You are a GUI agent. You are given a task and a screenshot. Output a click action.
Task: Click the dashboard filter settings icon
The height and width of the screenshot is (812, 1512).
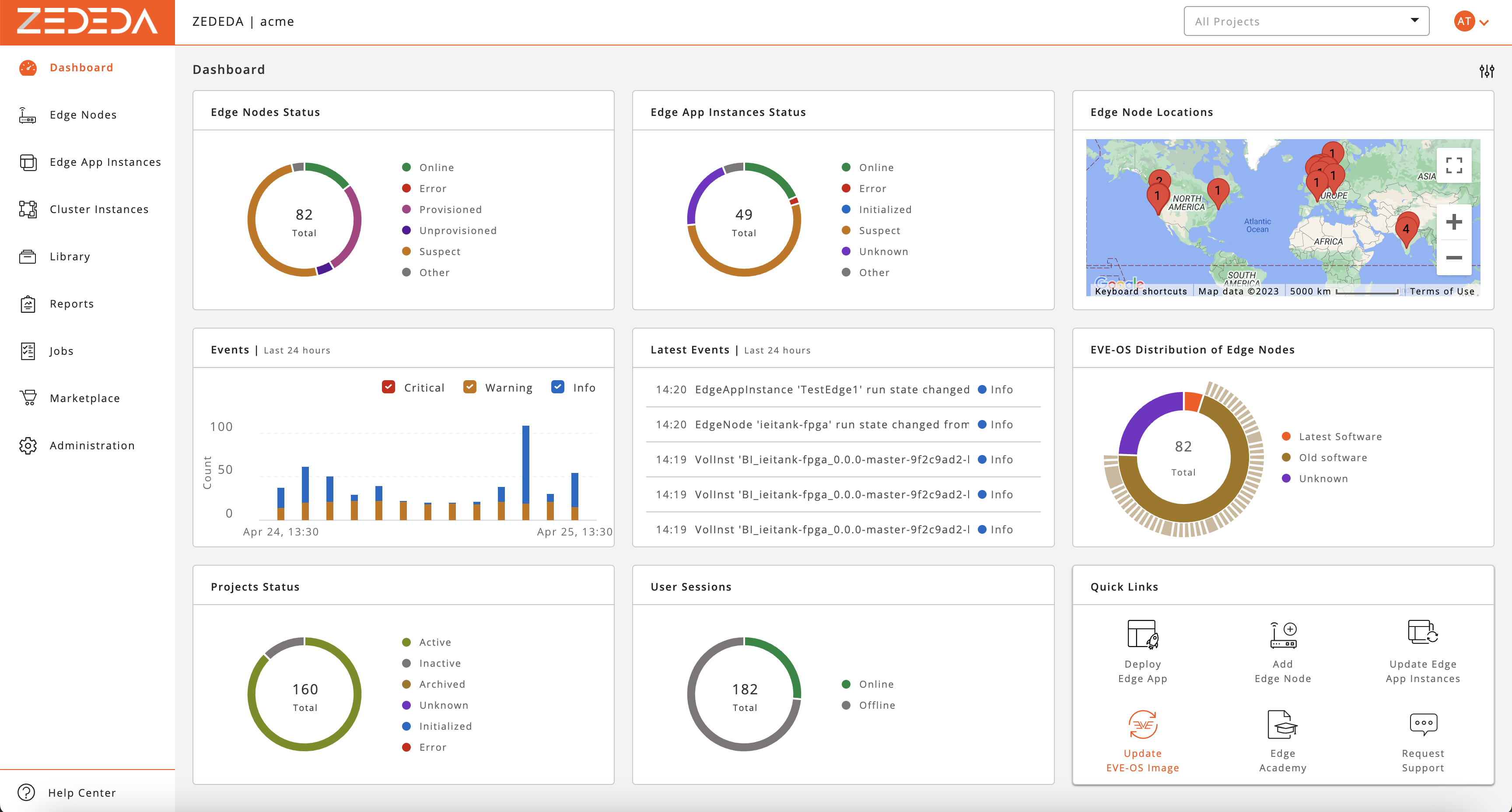point(1487,72)
